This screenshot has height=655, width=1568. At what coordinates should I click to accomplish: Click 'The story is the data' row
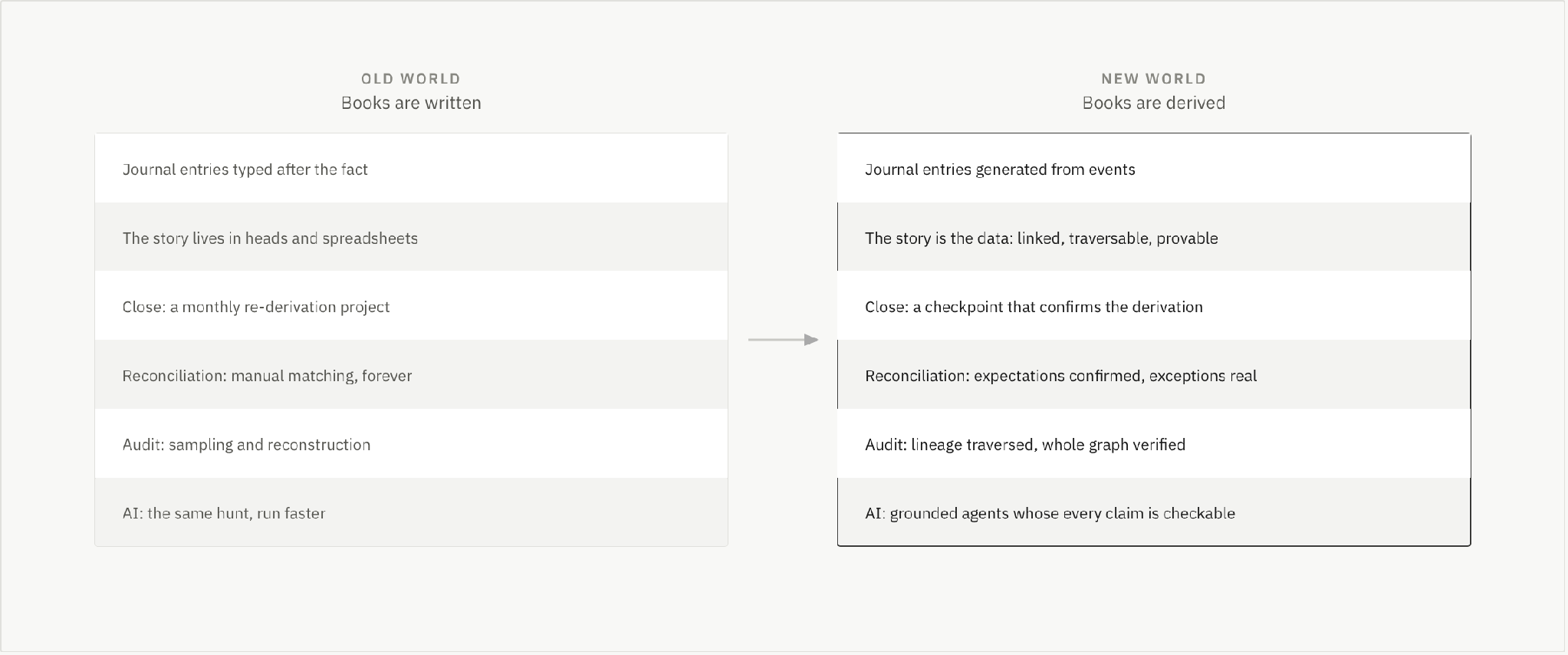(x=1154, y=237)
